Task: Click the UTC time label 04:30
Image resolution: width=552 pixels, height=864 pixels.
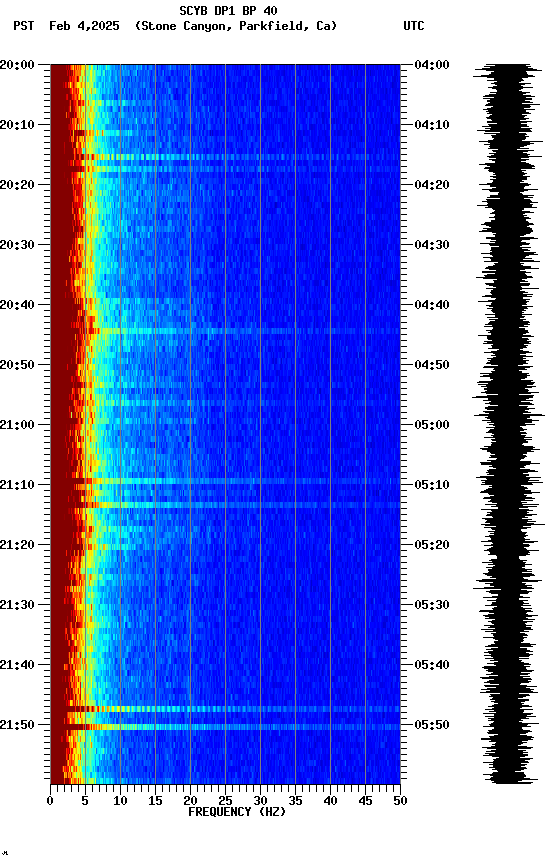Action: coord(432,245)
